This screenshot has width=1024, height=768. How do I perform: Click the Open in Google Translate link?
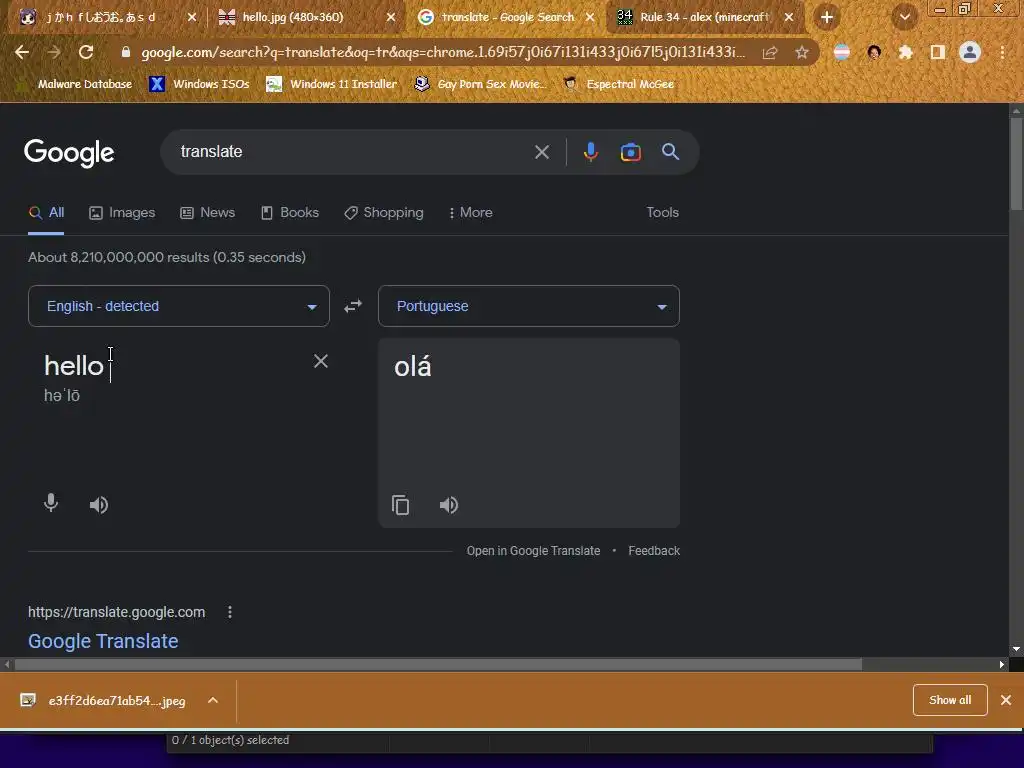(x=533, y=551)
